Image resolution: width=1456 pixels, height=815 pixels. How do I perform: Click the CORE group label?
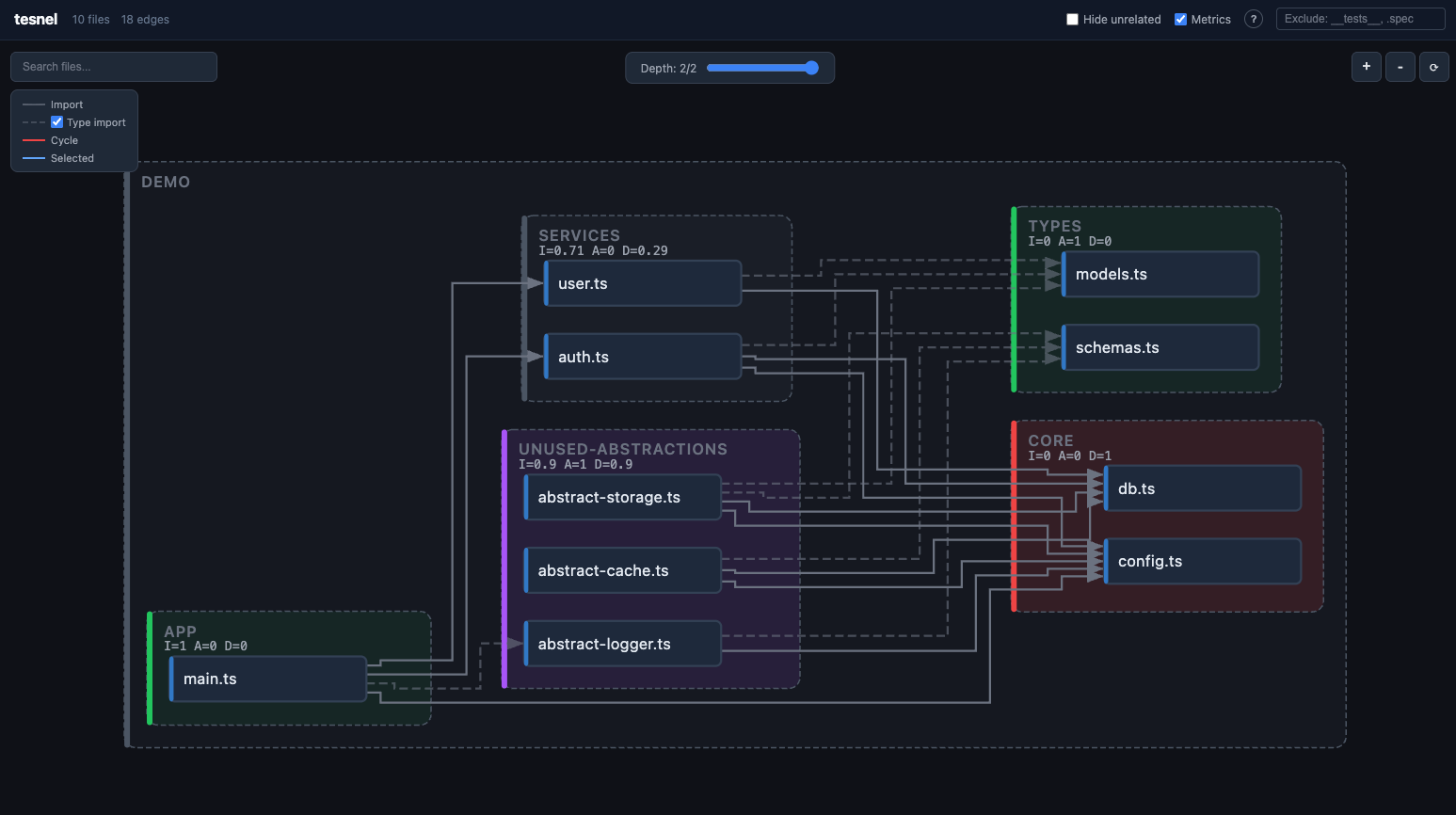(x=1050, y=440)
